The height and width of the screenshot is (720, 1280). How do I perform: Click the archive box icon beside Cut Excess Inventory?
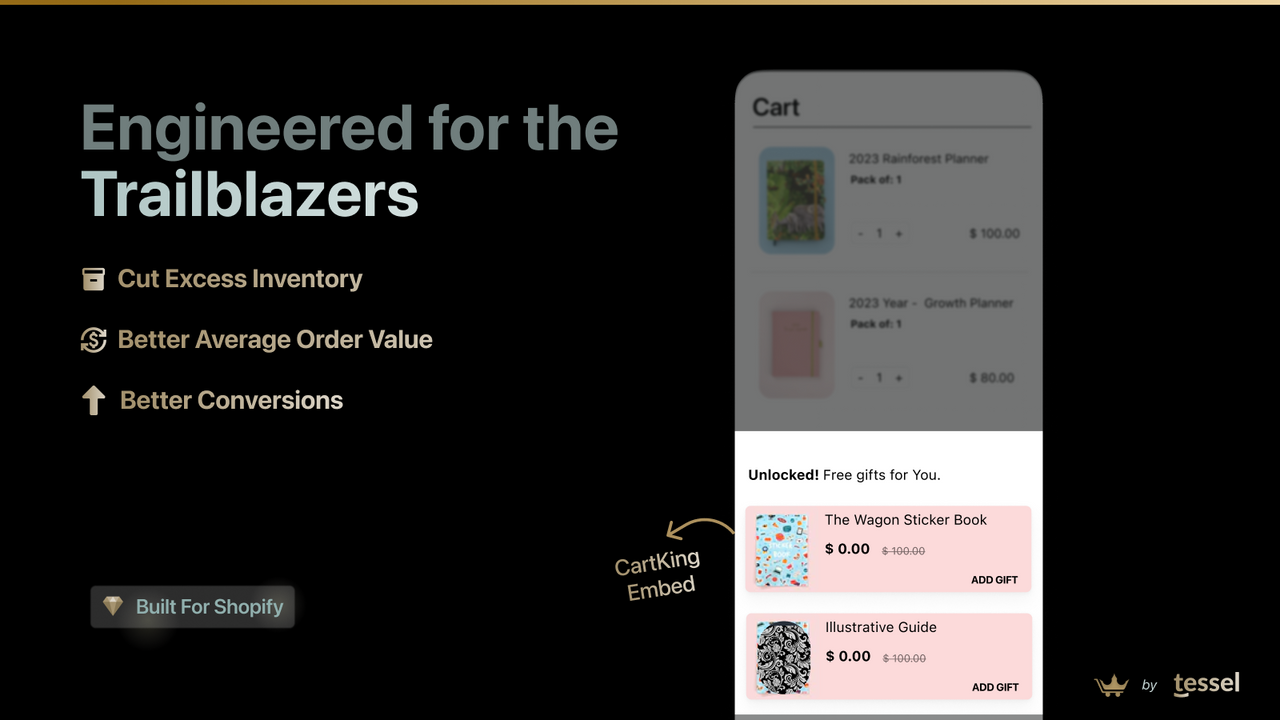click(x=93, y=279)
